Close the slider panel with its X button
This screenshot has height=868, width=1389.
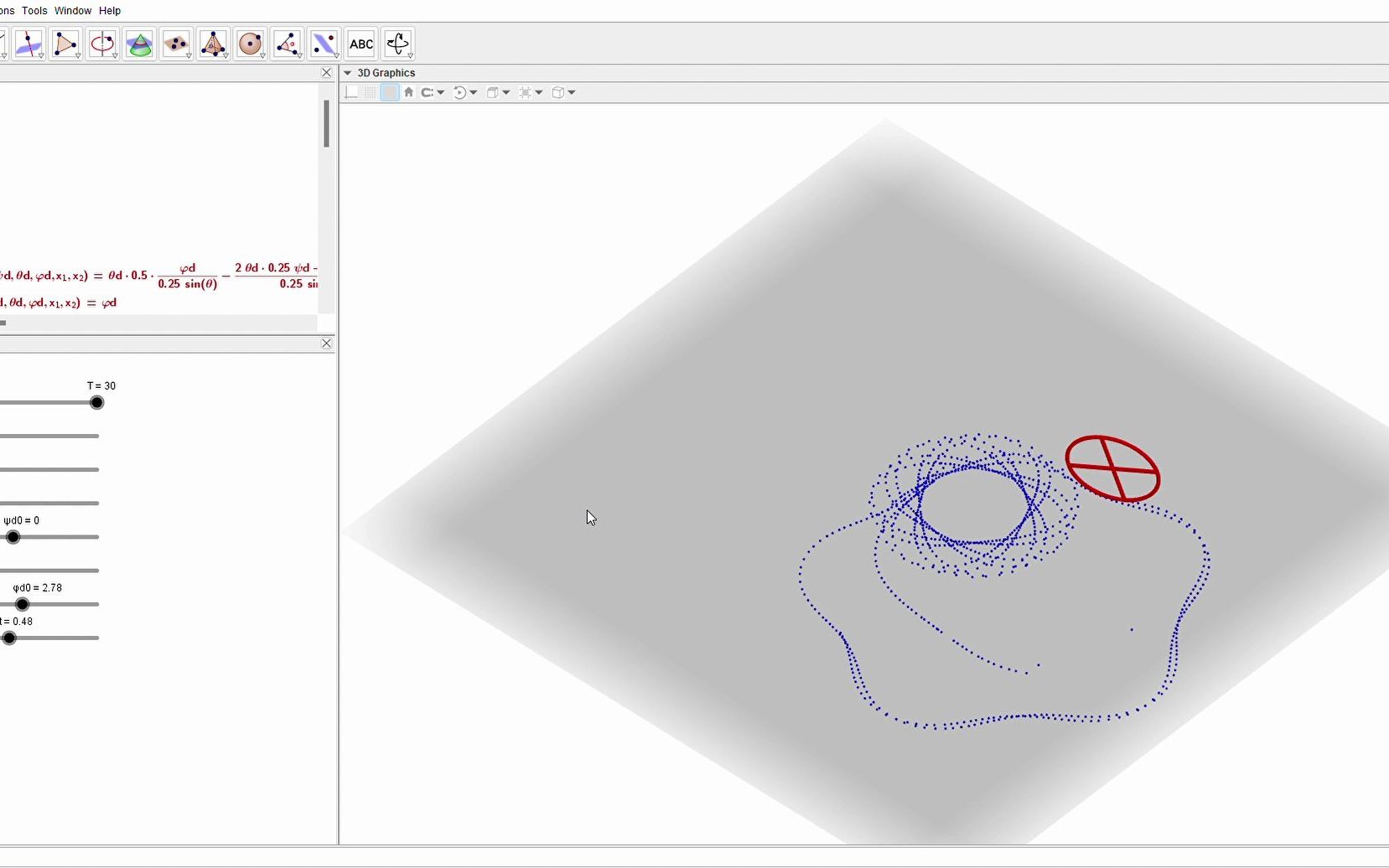tap(326, 343)
